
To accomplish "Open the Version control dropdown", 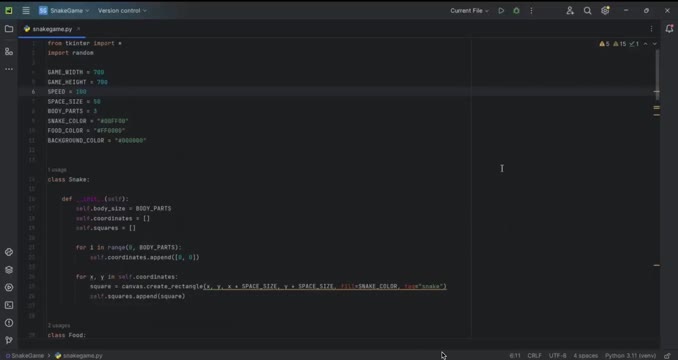I will (122, 11).
